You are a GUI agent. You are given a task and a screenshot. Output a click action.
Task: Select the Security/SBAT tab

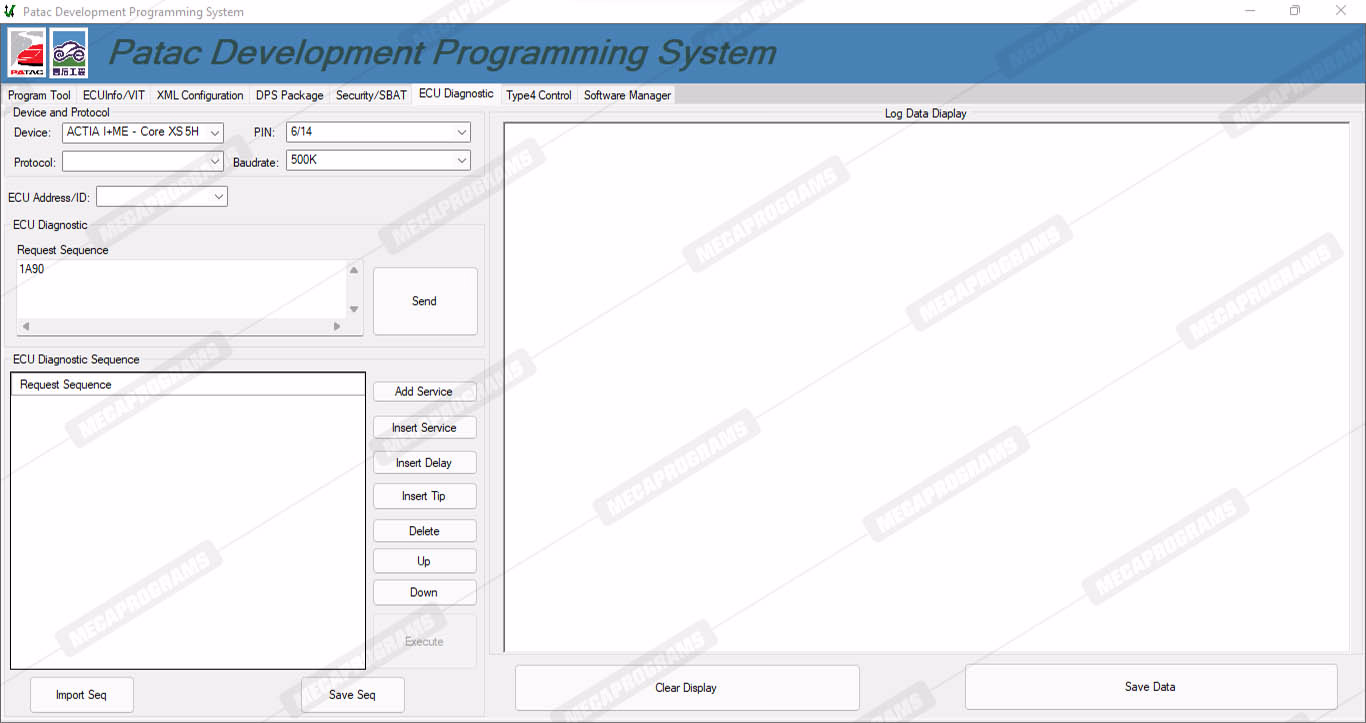point(371,95)
